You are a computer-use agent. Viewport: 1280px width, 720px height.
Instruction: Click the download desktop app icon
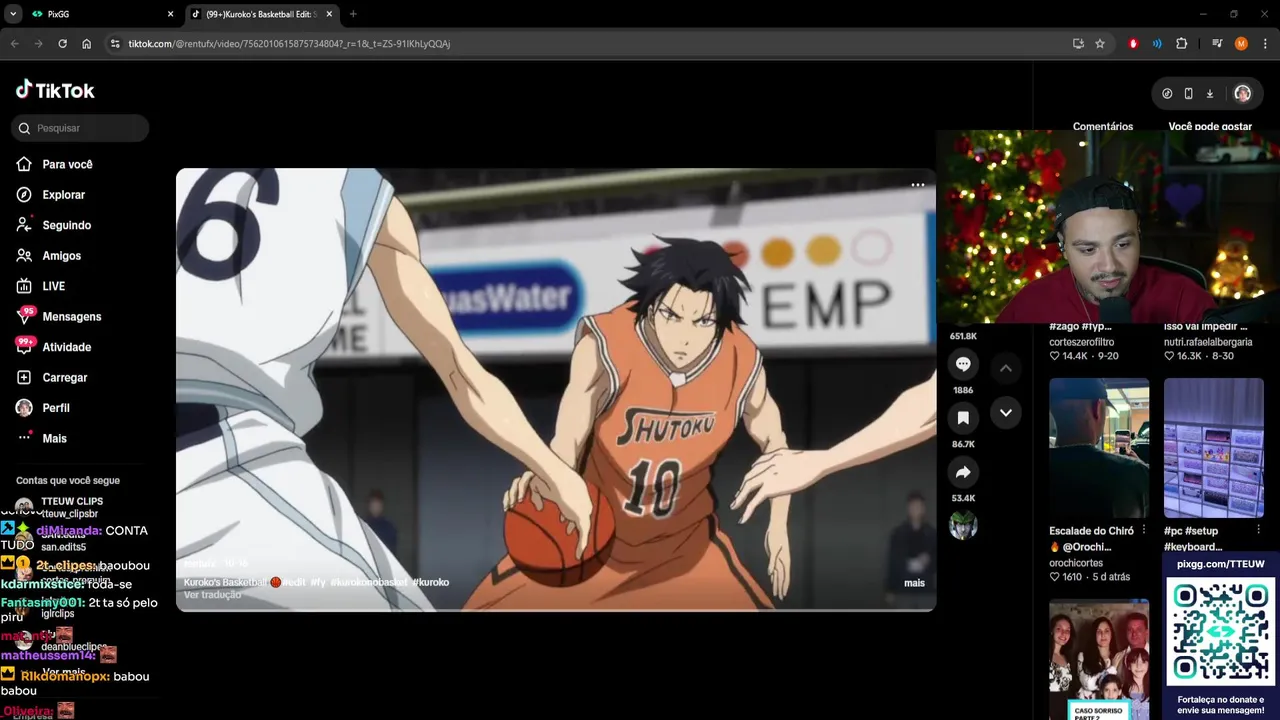click(x=1209, y=93)
